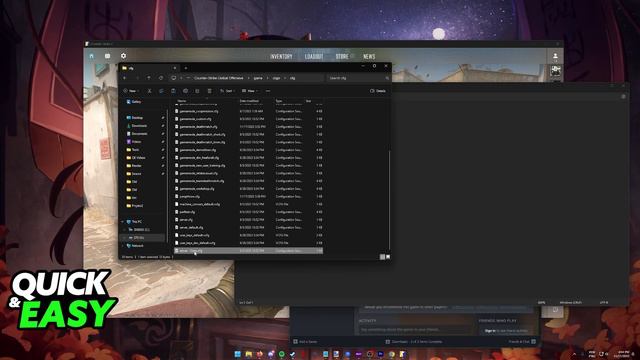640x360 pixels.
Task: Open the View dropdown
Action: (249, 91)
